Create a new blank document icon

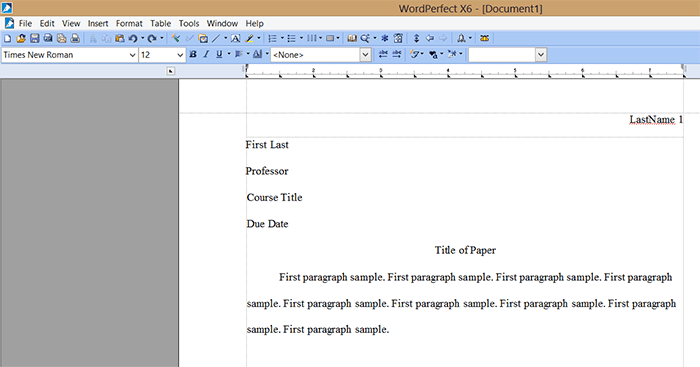pyautogui.click(x=8, y=38)
